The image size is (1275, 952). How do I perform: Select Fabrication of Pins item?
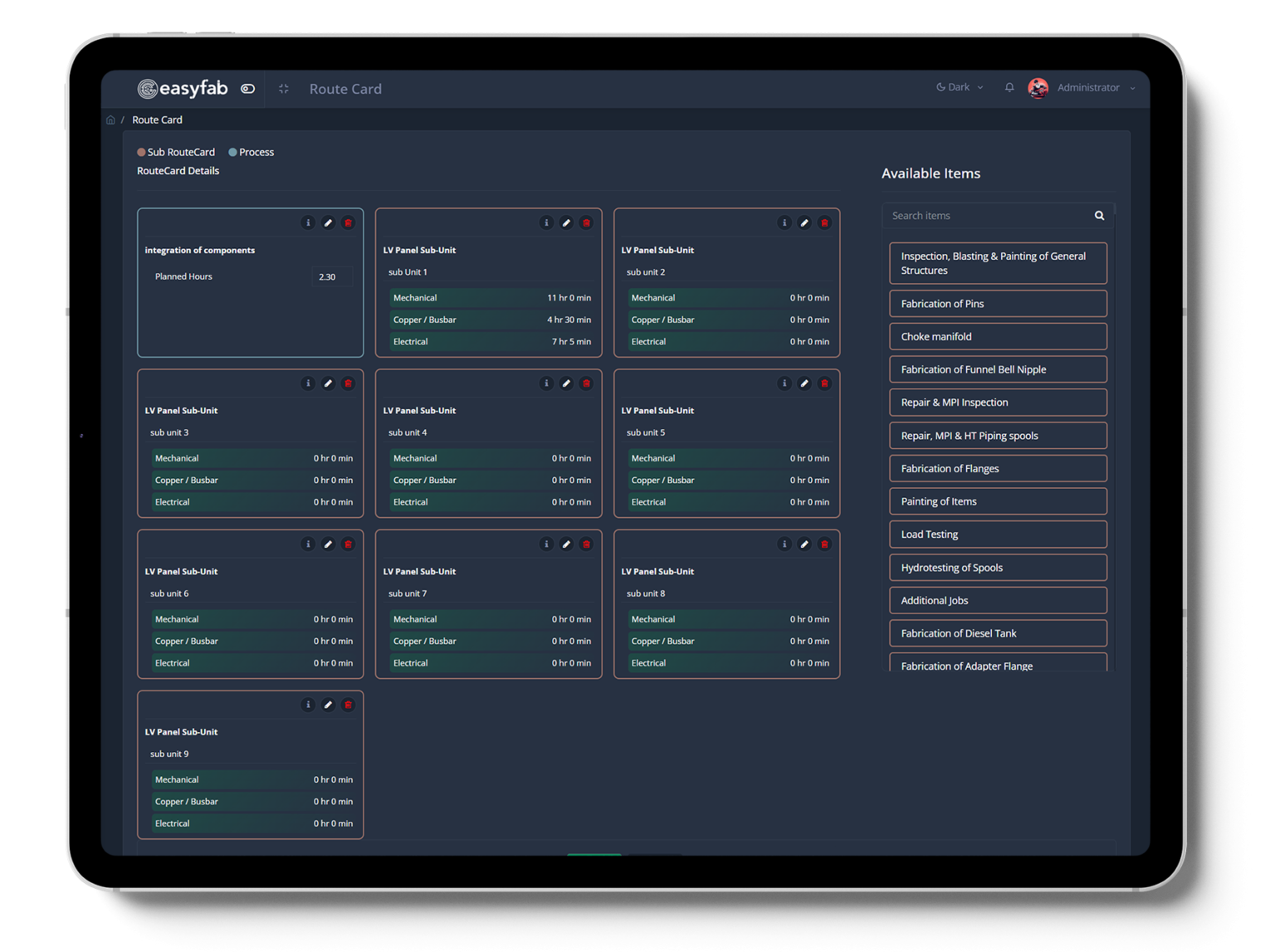pos(998,304)
